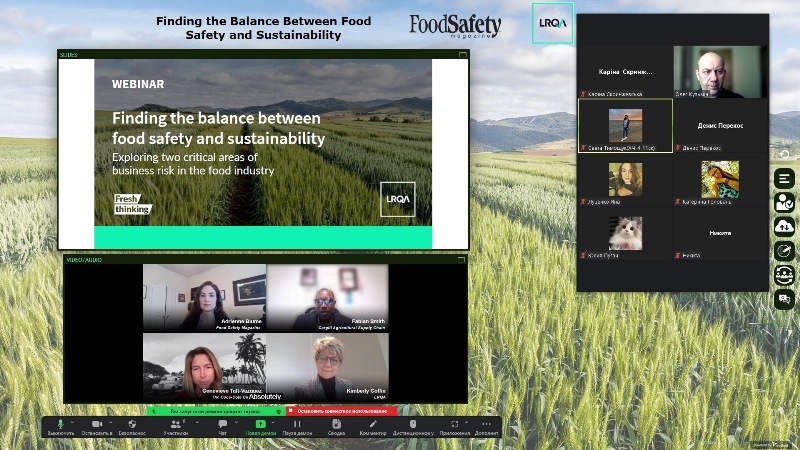The image size is (800, 450).
Task: Select Adrienne Blume's video feed
Action: pos(205,298)
